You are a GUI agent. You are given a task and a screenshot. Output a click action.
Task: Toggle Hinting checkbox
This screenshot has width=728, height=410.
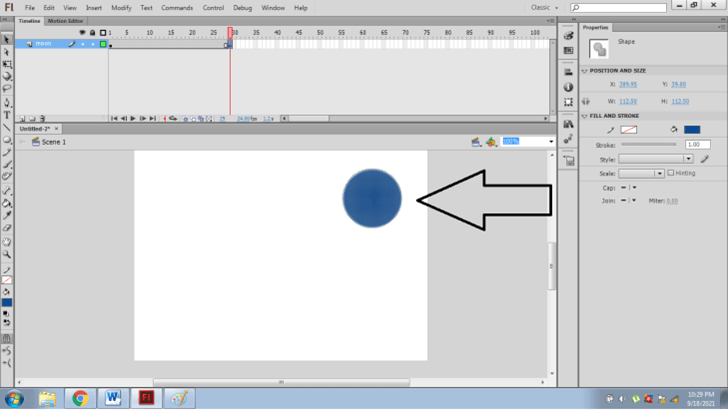click(x=670, y=173)
